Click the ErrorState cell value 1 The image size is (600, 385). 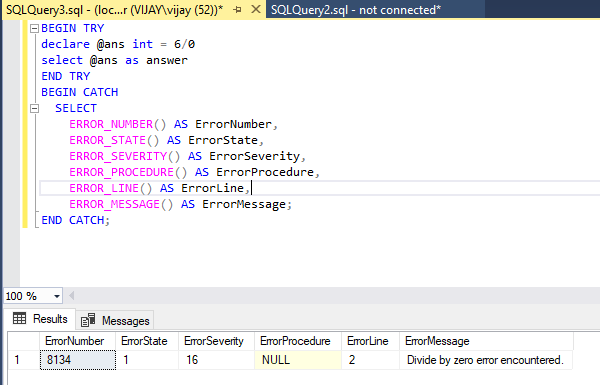click(147, 360)
